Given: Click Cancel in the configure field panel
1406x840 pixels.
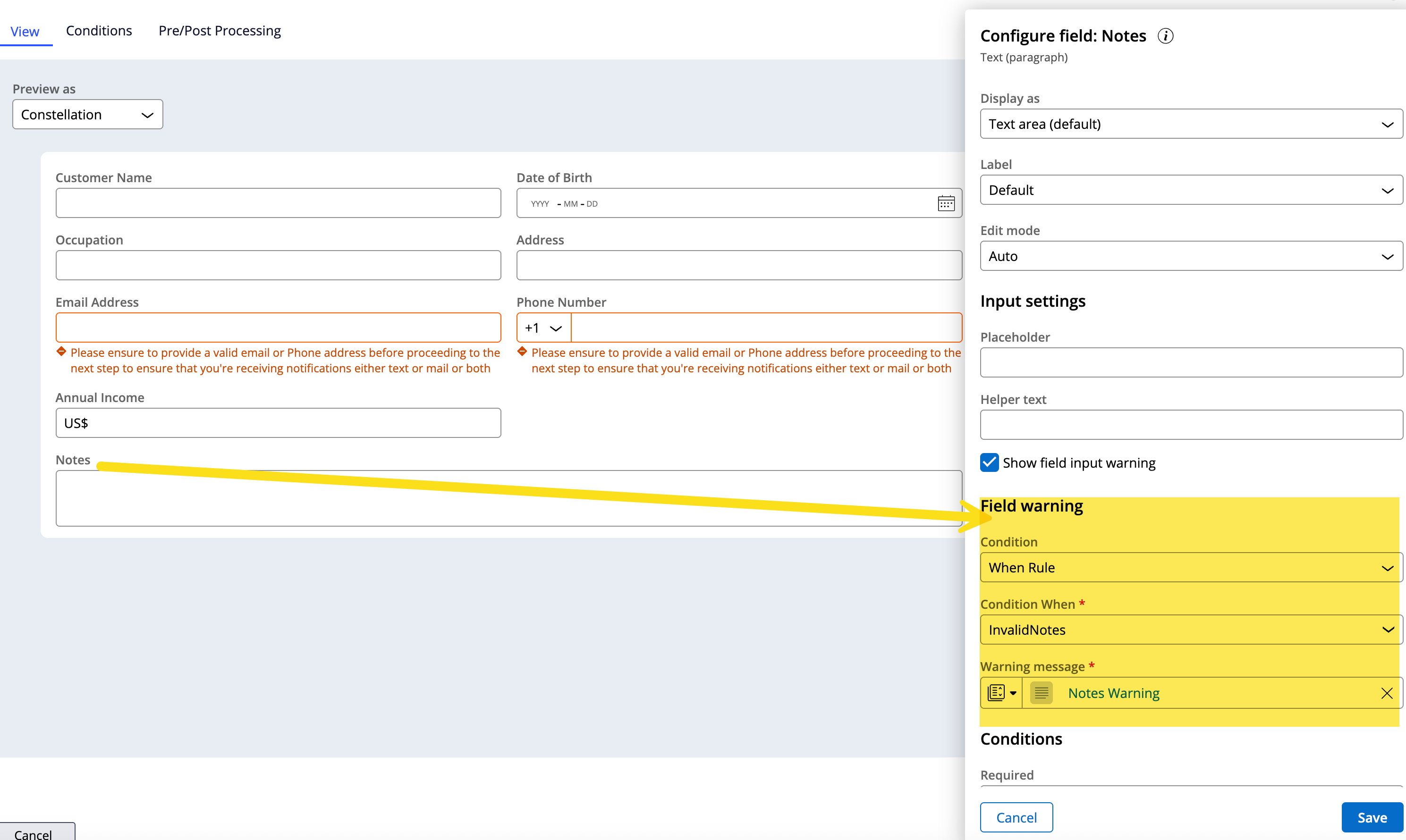Looking at the screenshot, I should [1016, 817].
